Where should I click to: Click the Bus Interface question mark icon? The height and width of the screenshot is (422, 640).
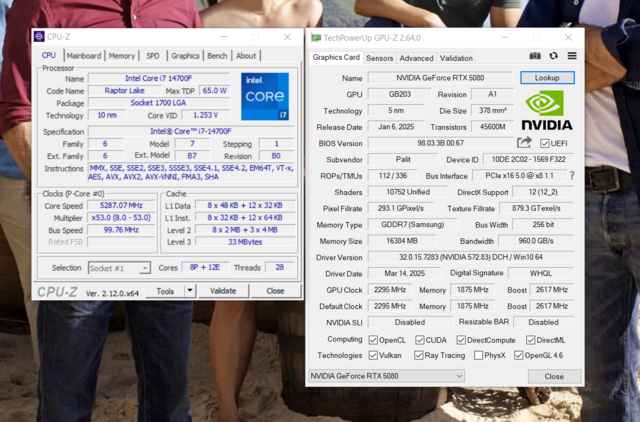coord(572,175)
